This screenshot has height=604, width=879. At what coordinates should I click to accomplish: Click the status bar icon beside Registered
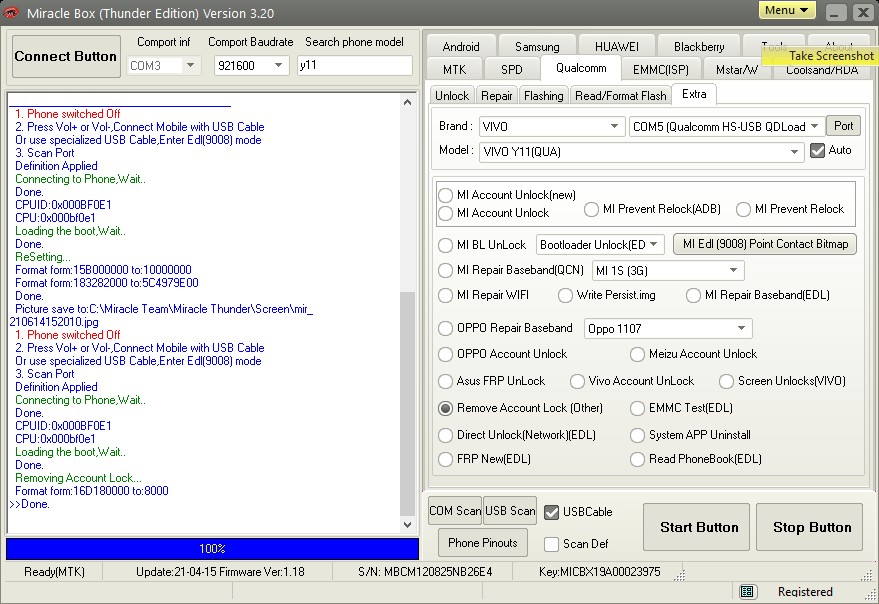(x=747, y=591)
